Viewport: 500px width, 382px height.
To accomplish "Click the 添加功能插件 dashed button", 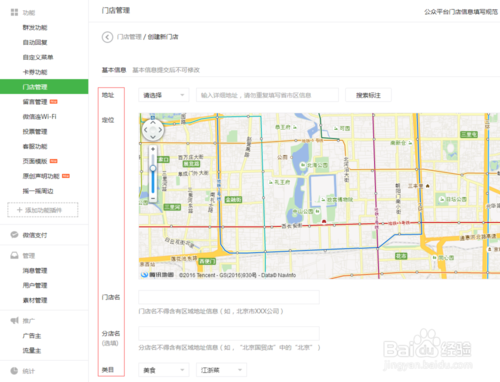I will [x=43, y=210].
